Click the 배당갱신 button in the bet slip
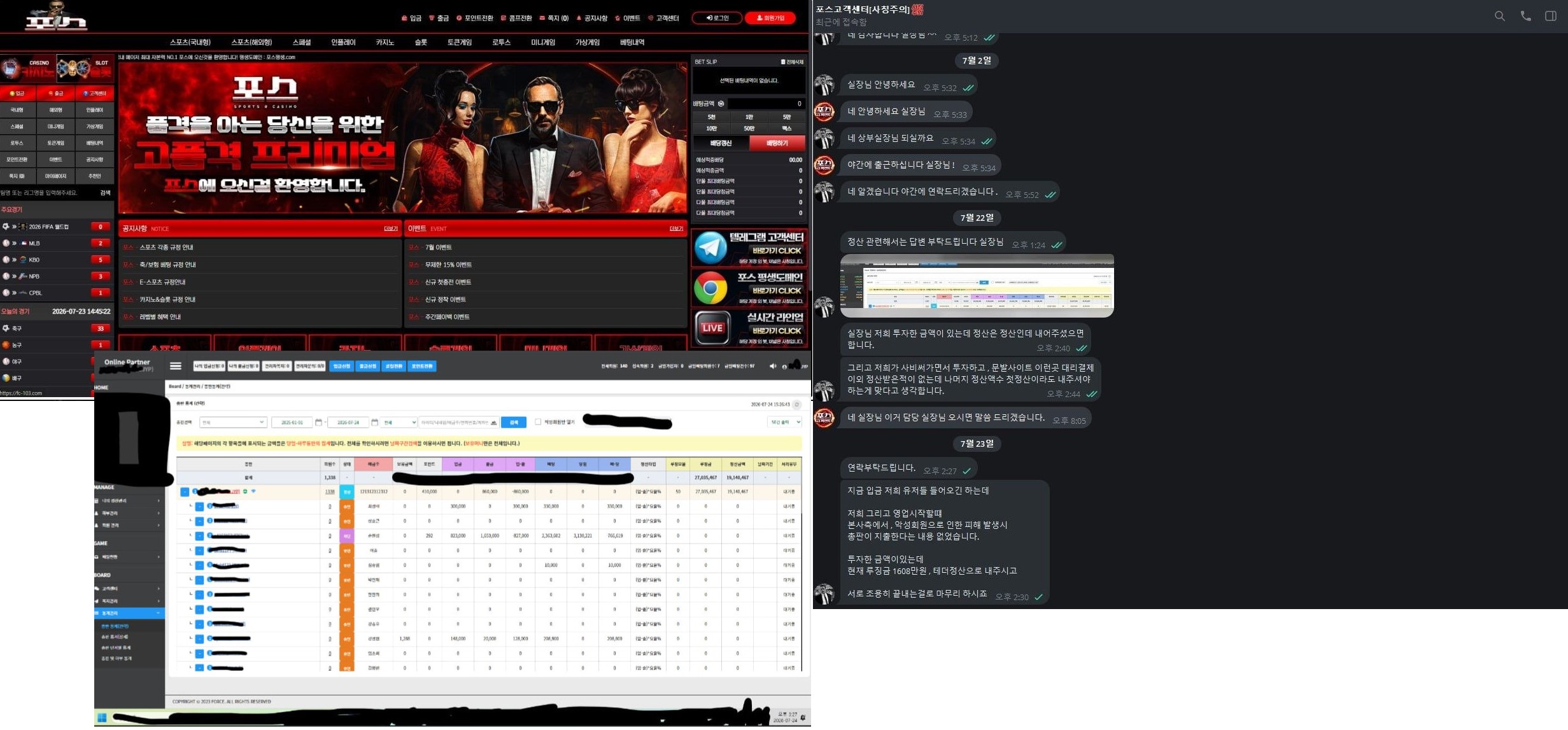 [x=721, y=143]
